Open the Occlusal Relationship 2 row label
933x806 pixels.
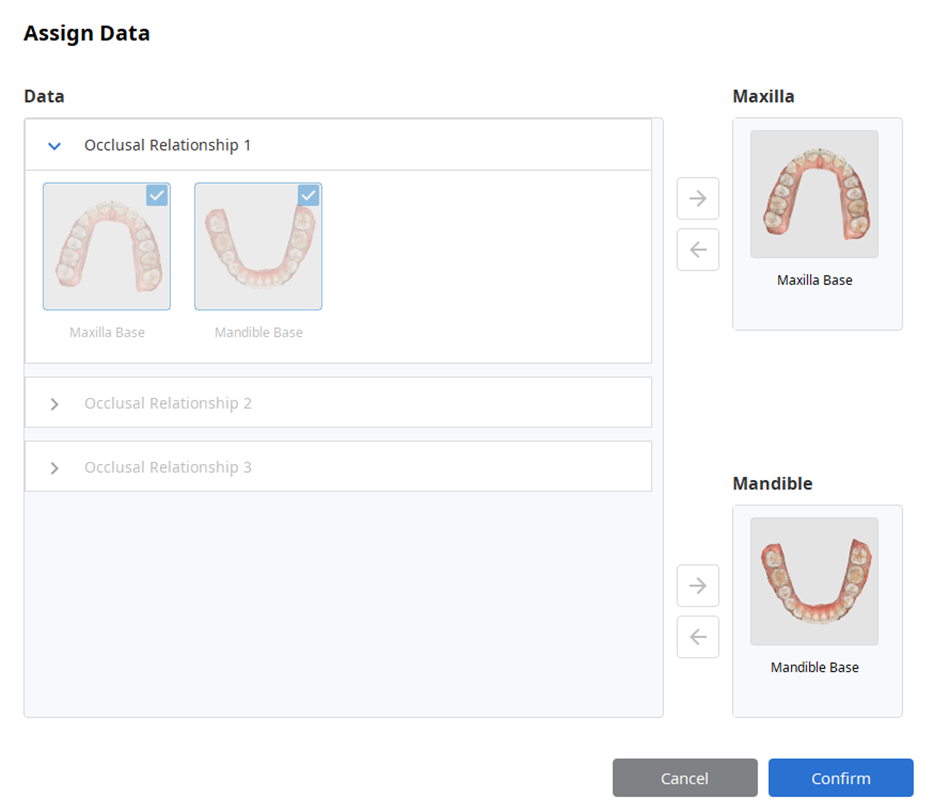168,403
